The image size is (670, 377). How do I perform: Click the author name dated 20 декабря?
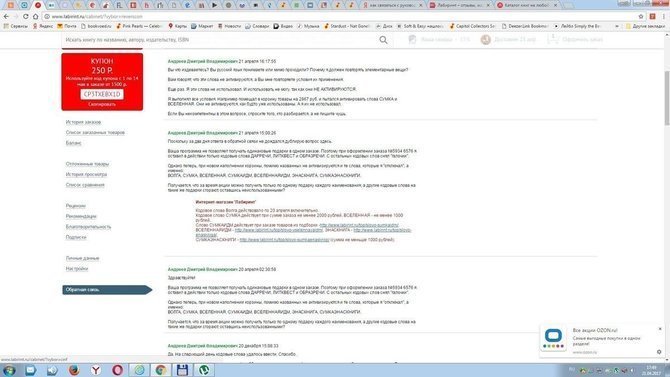pyautogui.click(x=202, y=346)
